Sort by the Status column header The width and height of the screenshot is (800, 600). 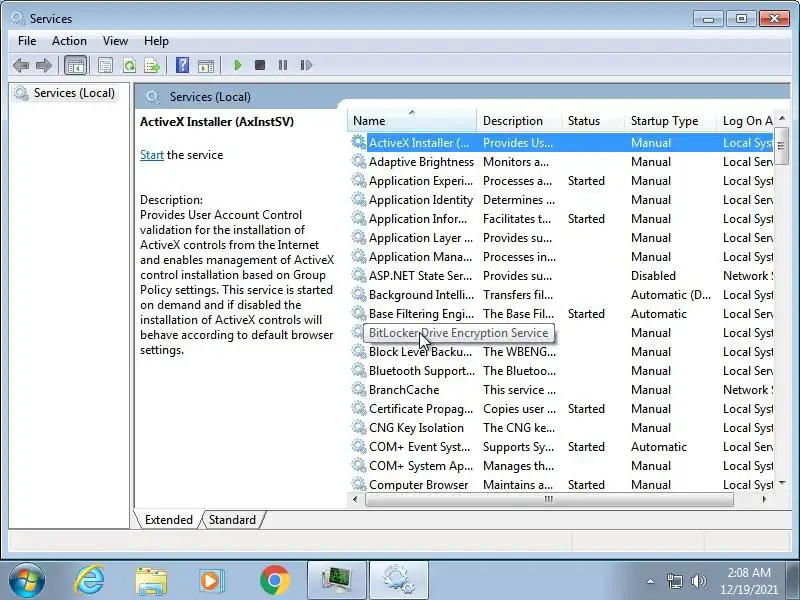coord(593,121)
